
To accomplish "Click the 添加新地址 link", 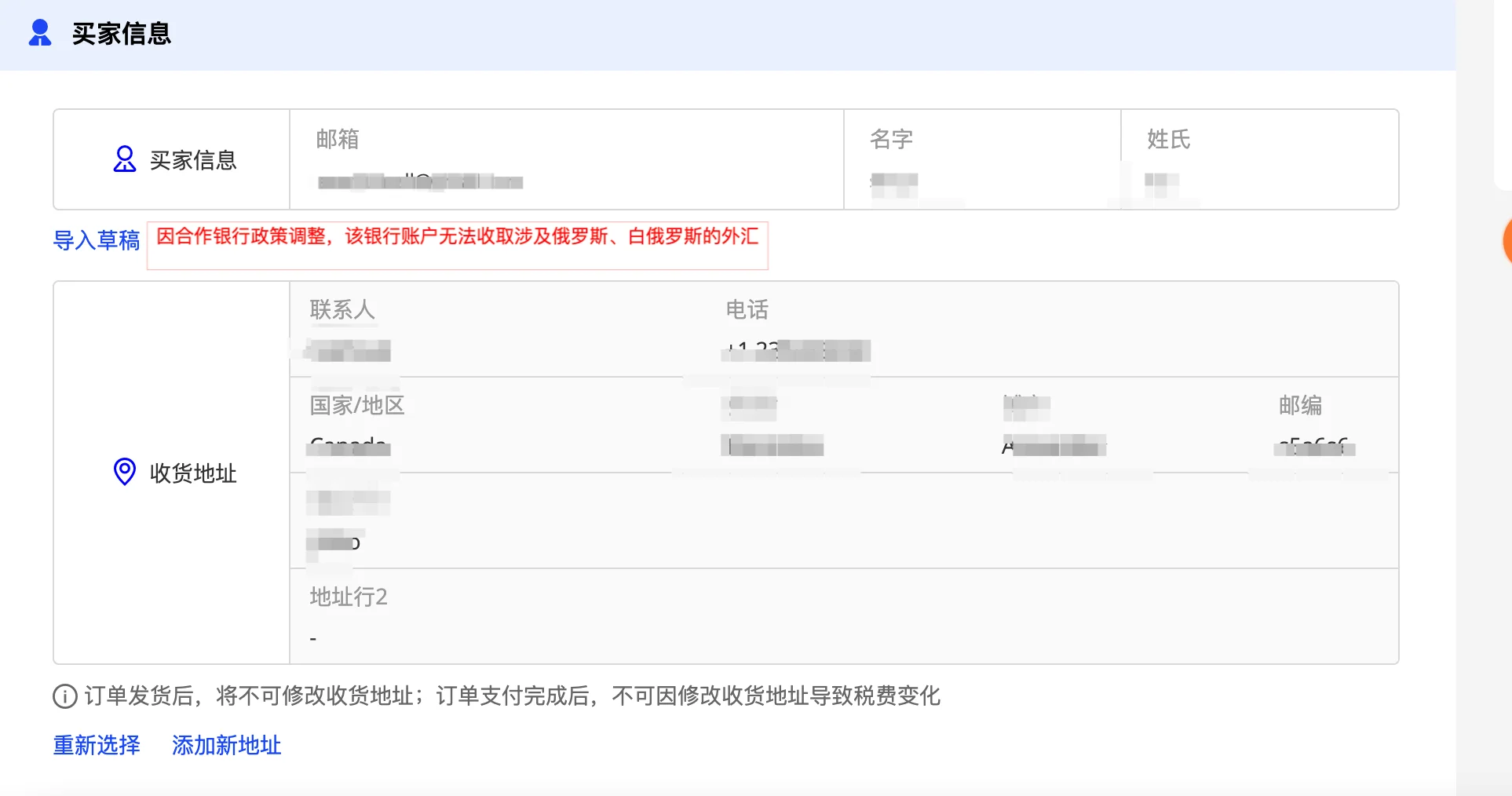I will [x=227, y=745].
